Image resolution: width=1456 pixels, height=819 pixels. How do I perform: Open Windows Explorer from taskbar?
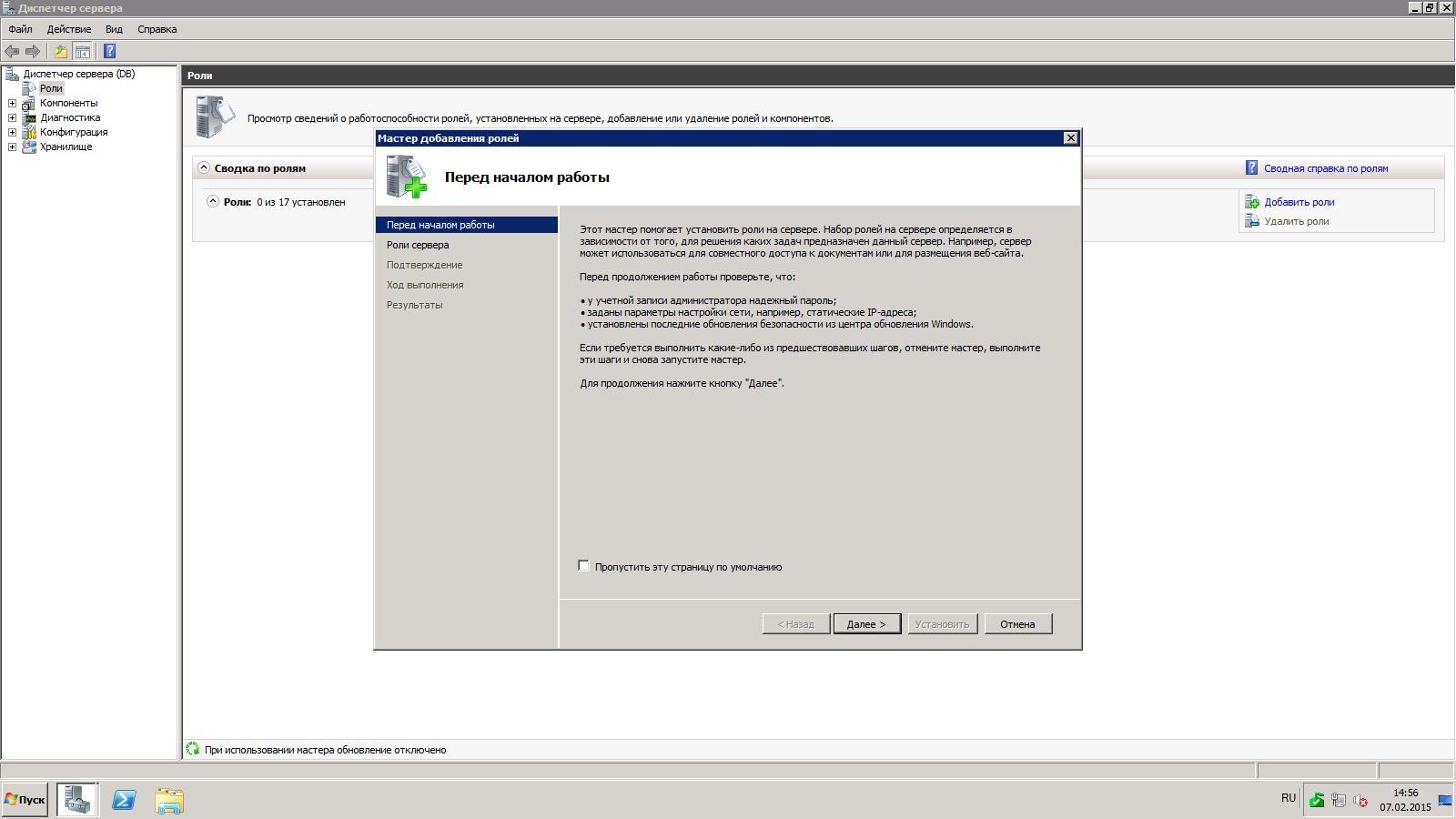tap(169, 801)
